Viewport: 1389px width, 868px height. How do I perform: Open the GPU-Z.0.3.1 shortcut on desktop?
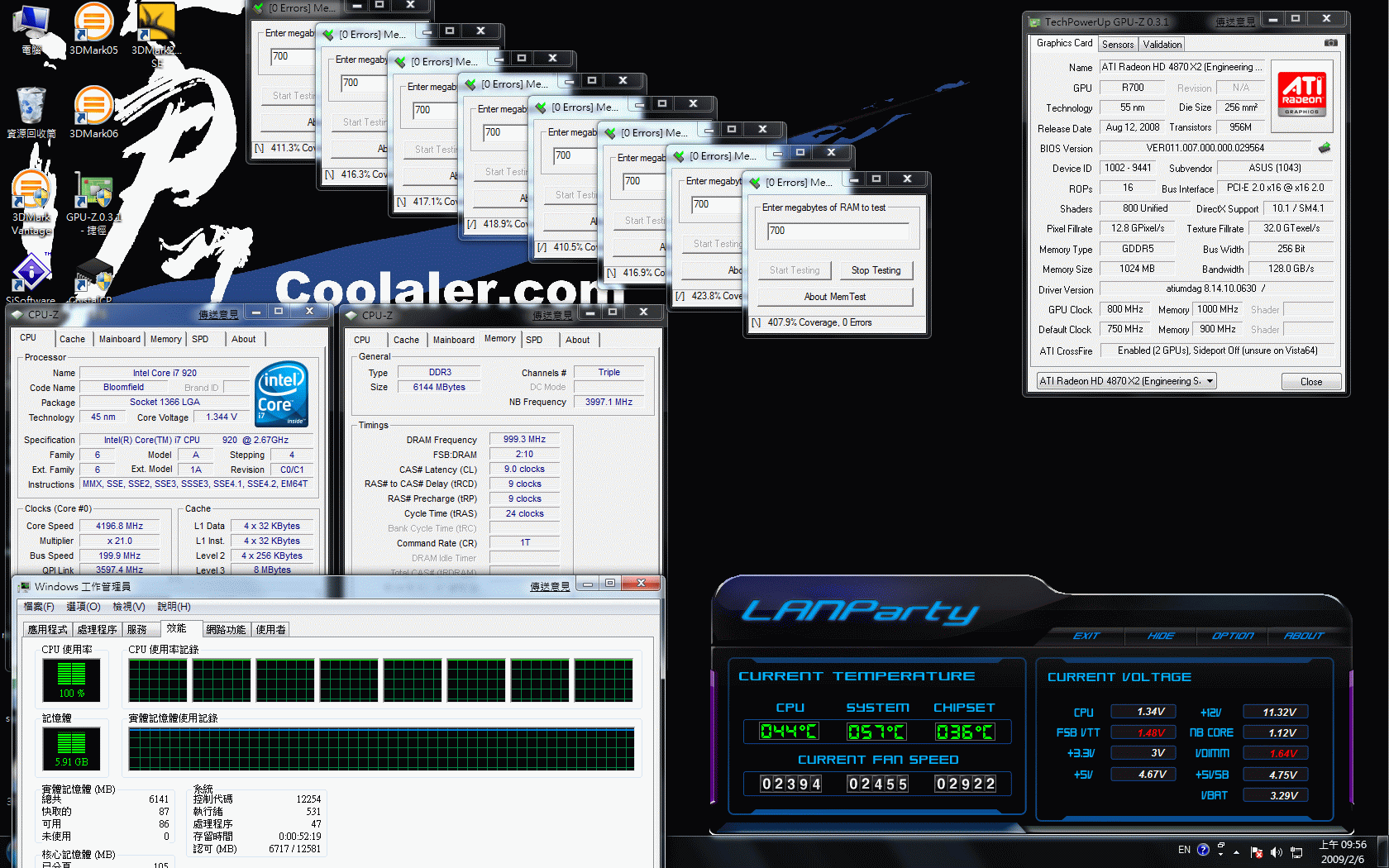coord(93,203)
